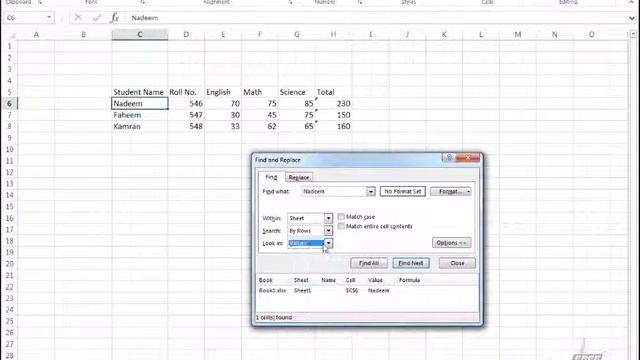640x360 pixels.
Task: Click the Science header cell
Action: 296,92
